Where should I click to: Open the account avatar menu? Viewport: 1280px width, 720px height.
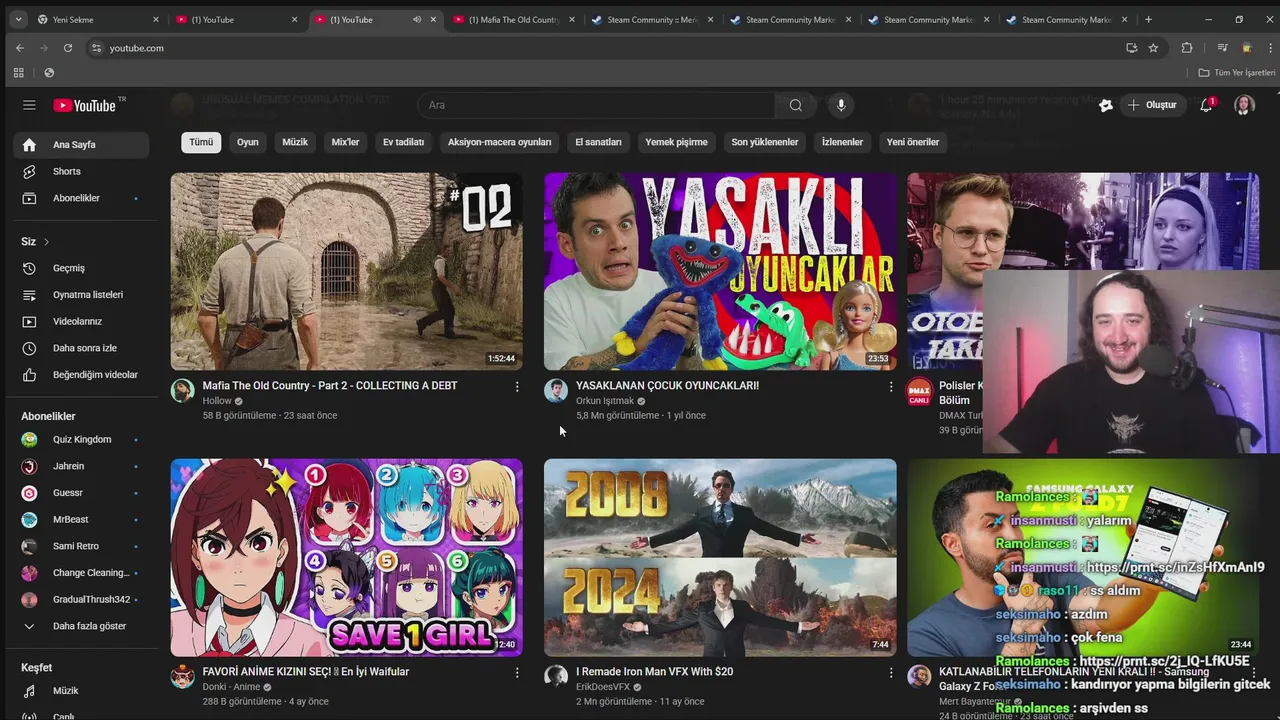coord(1244,105)
